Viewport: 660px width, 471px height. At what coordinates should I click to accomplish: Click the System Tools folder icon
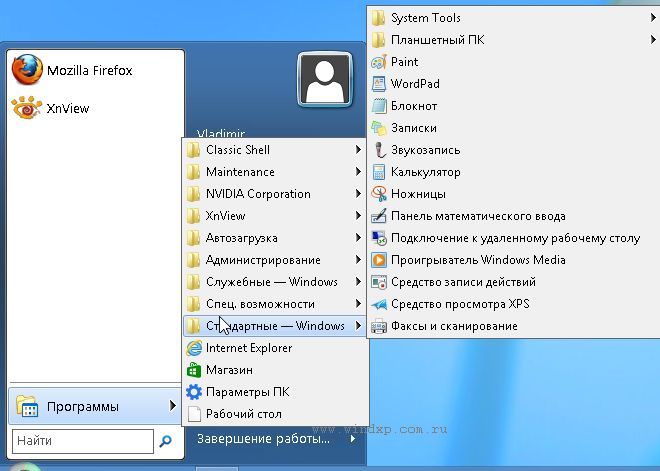(x=378, y=18)
